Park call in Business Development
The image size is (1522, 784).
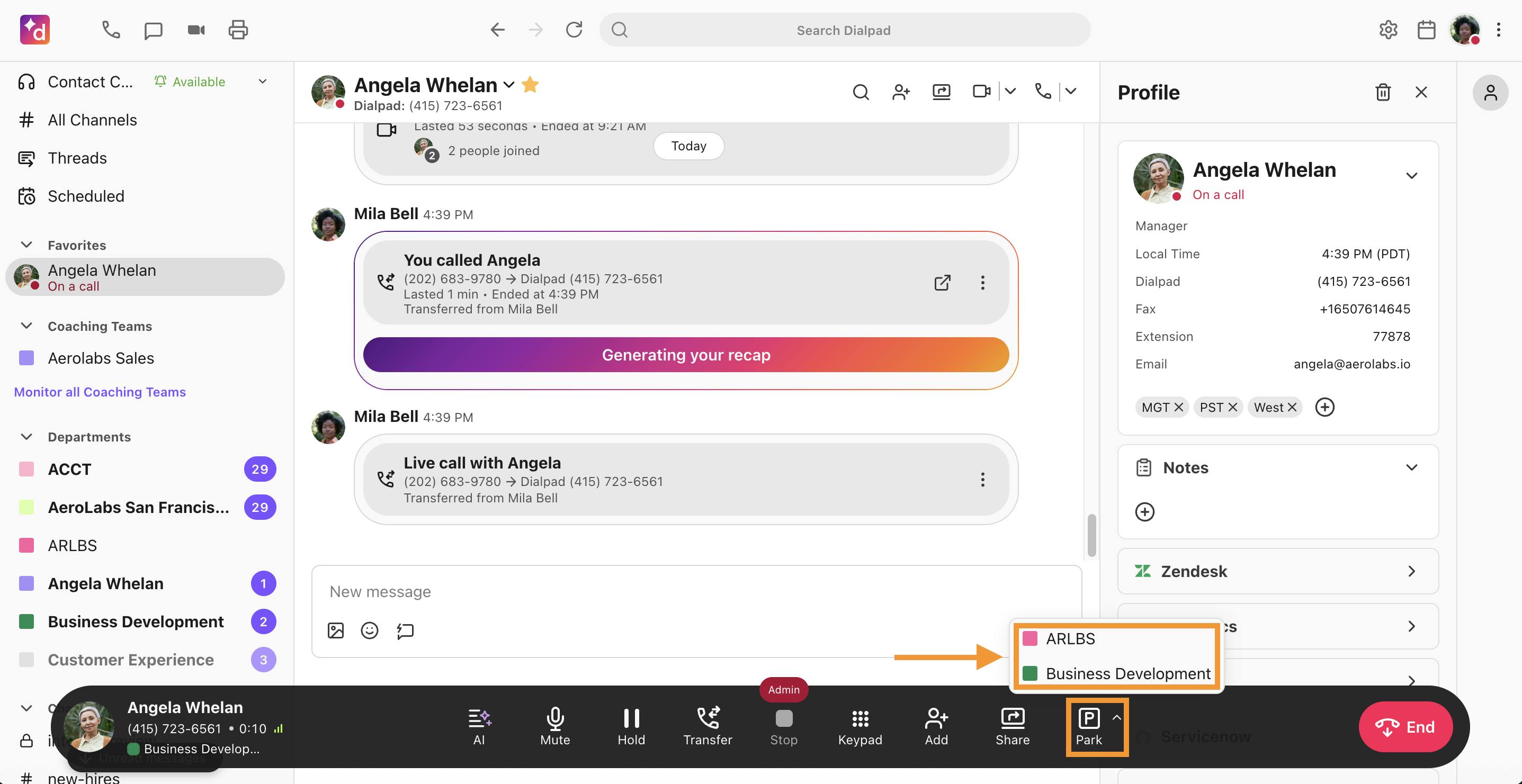pyautogui.click(x=1116, y=673)
